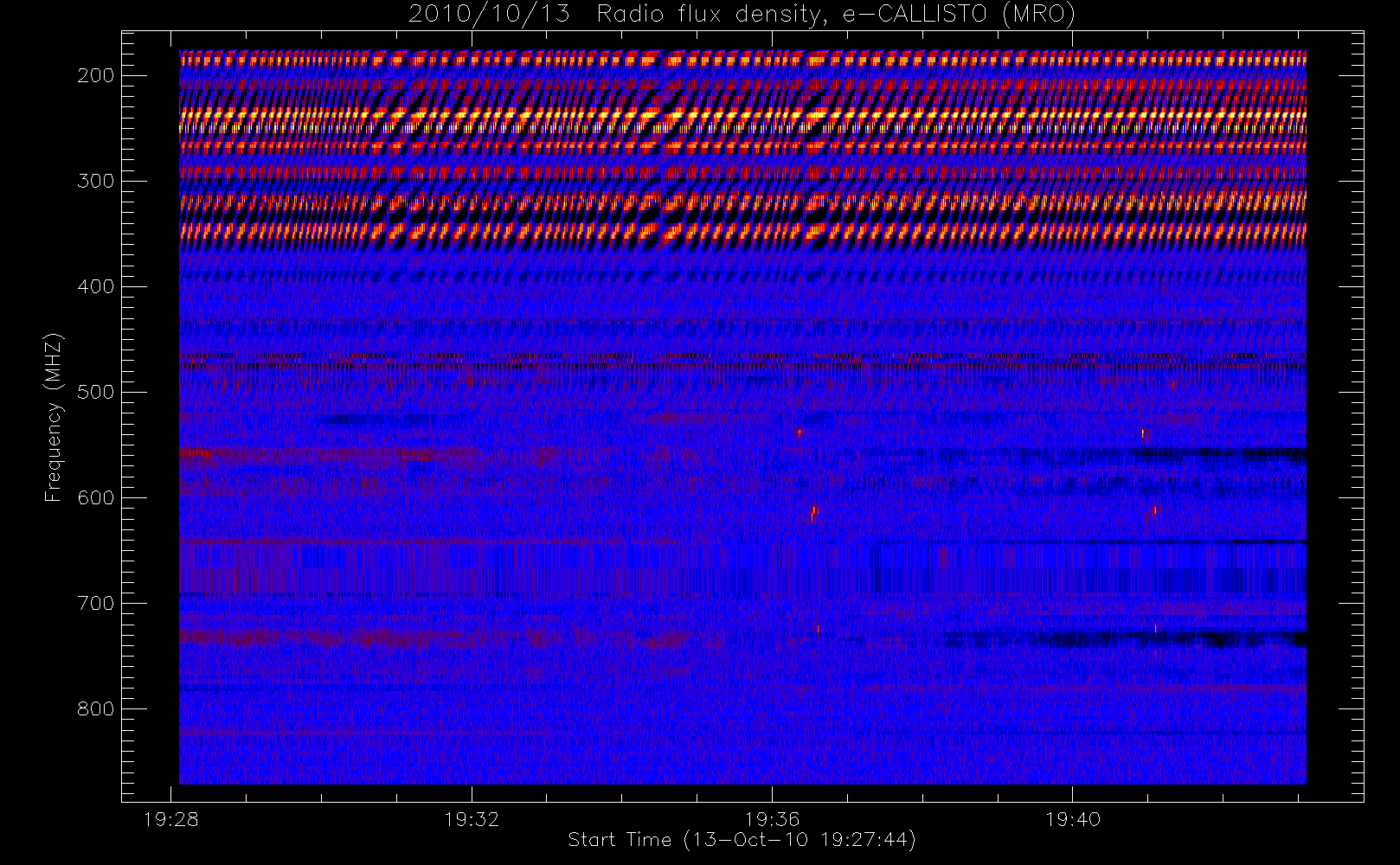Viewport: 1400px width, 865px height.
Task: Click the 'Frequency (MHZ)' axis title
Action: point(54,417)
